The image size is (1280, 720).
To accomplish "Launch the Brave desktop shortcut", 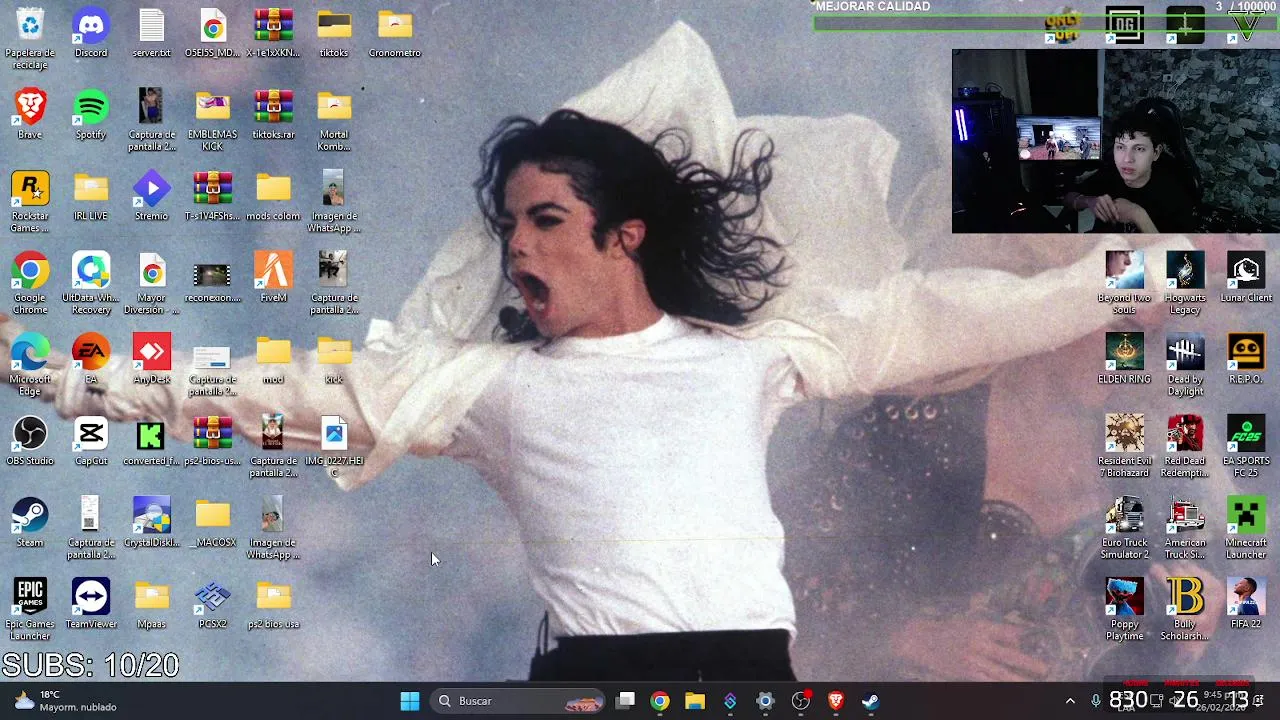I will pyautogui.click(x=30, y=114).
